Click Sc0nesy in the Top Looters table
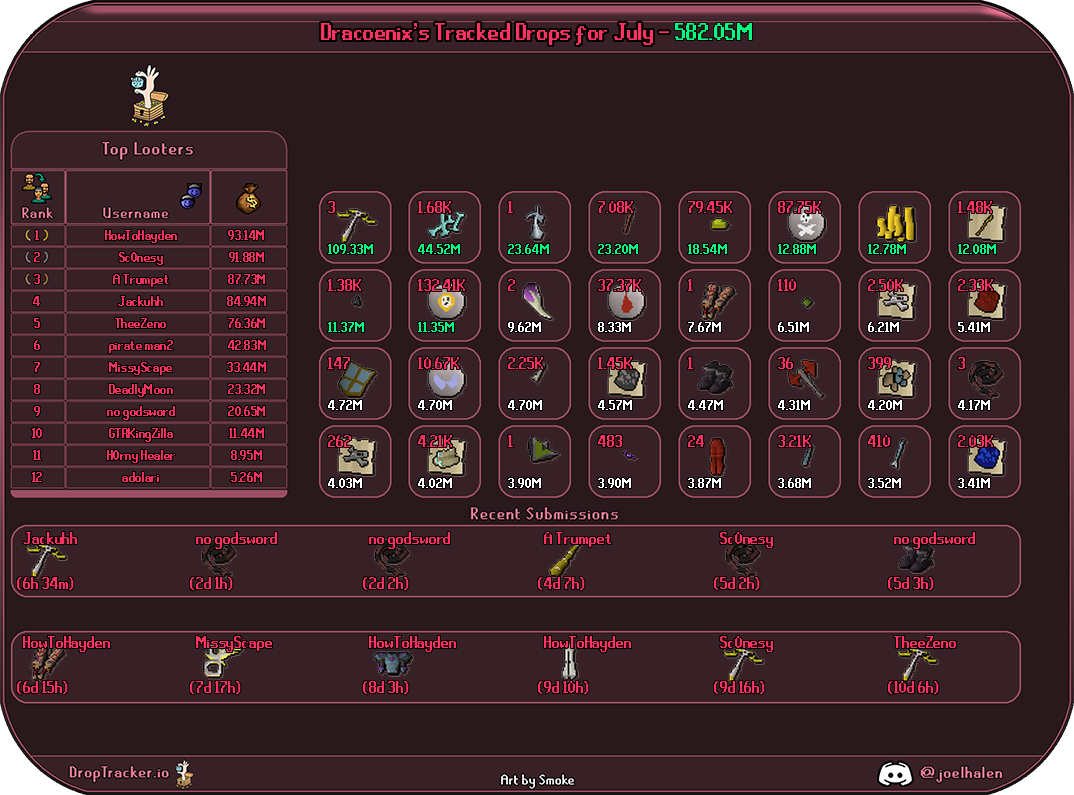The width and height of the screenshot is (1074, 795). (x=140, y=257)
